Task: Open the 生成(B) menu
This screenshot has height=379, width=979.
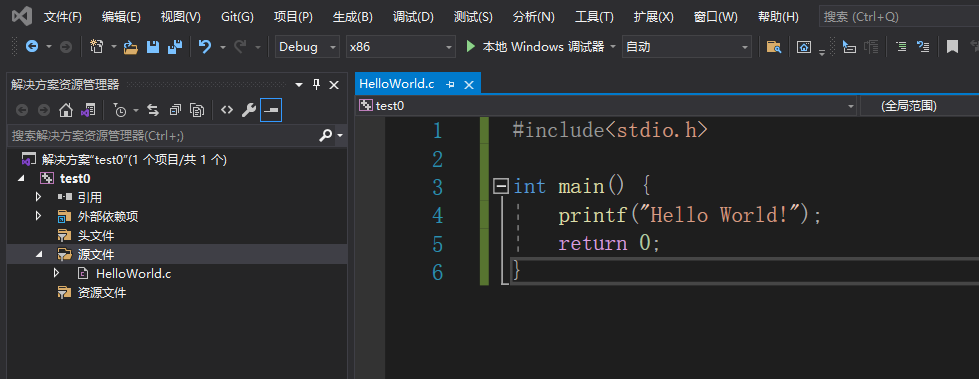Action: pyautogui.click(x=353, y=17)
